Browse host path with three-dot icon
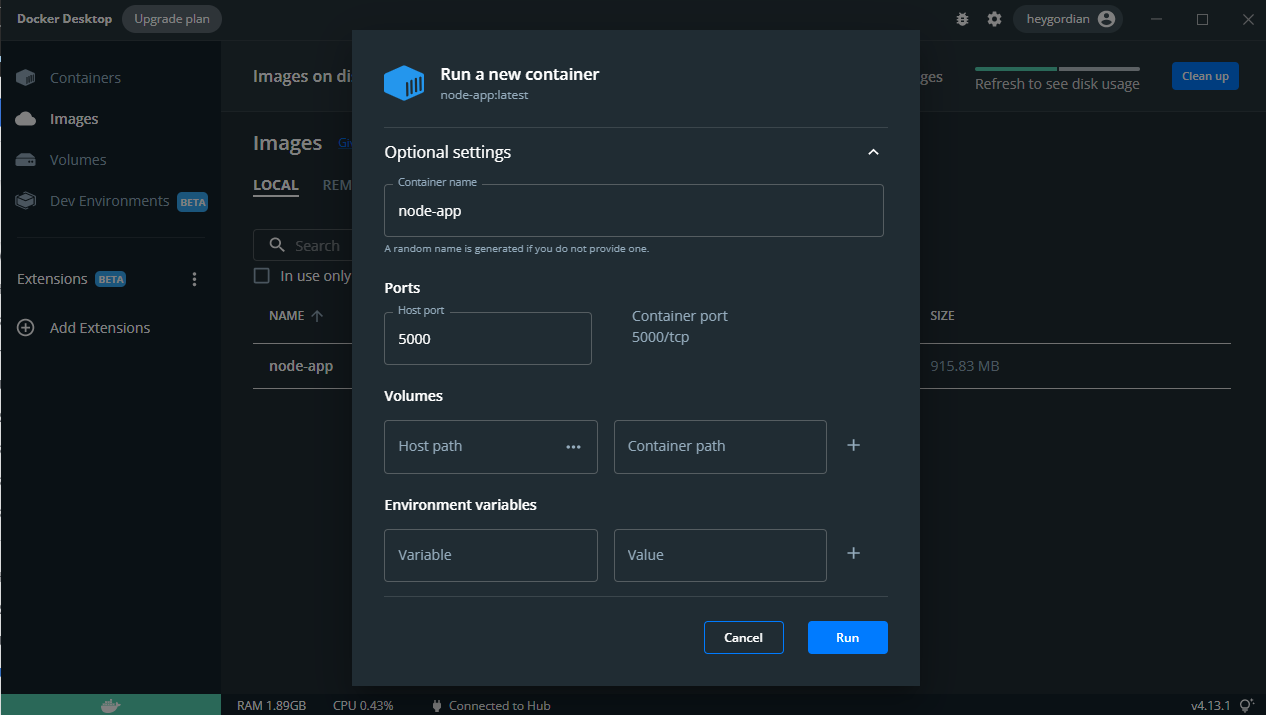Image resolution: width=1266 pixels, height=715 pixels. click(573, 447)
